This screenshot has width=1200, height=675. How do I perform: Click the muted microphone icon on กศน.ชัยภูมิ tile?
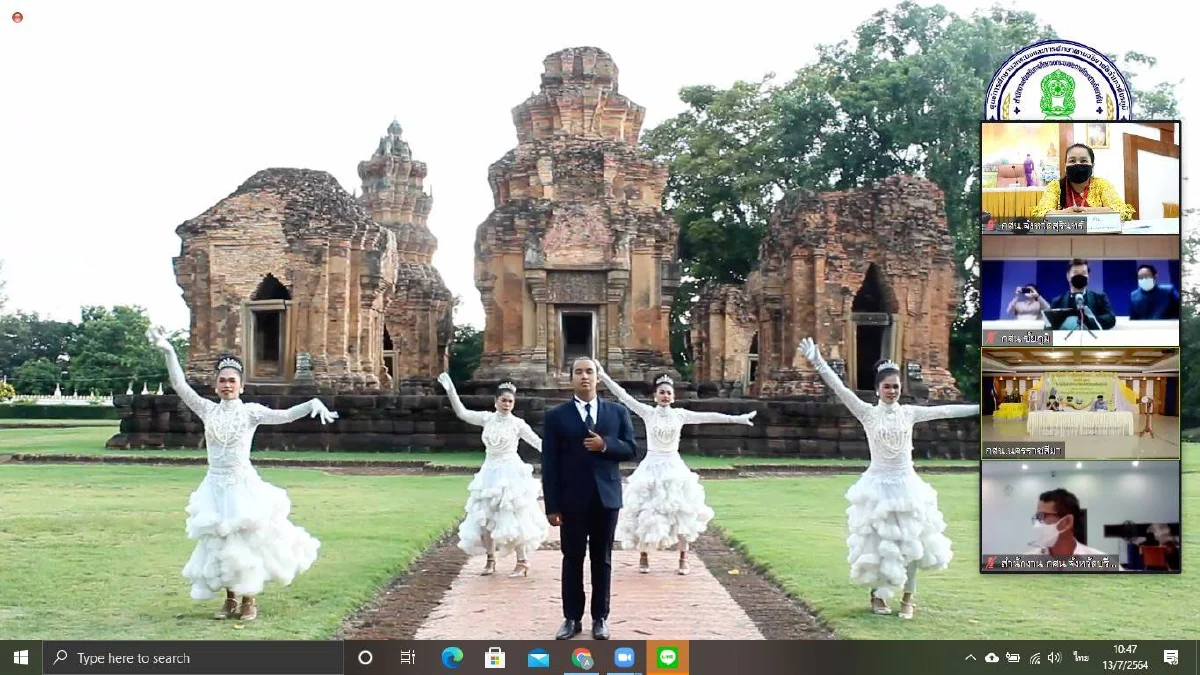[990, 338]
